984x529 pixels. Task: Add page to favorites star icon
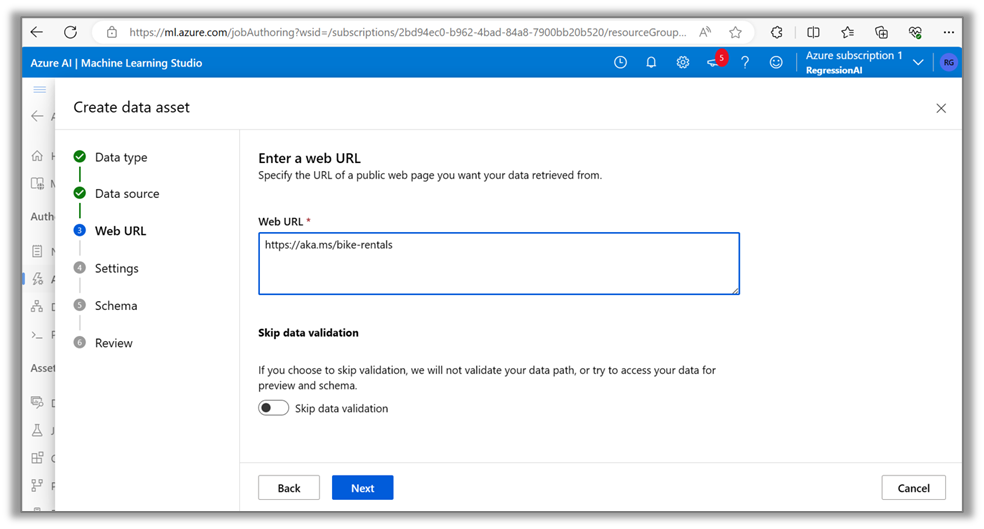735,32
